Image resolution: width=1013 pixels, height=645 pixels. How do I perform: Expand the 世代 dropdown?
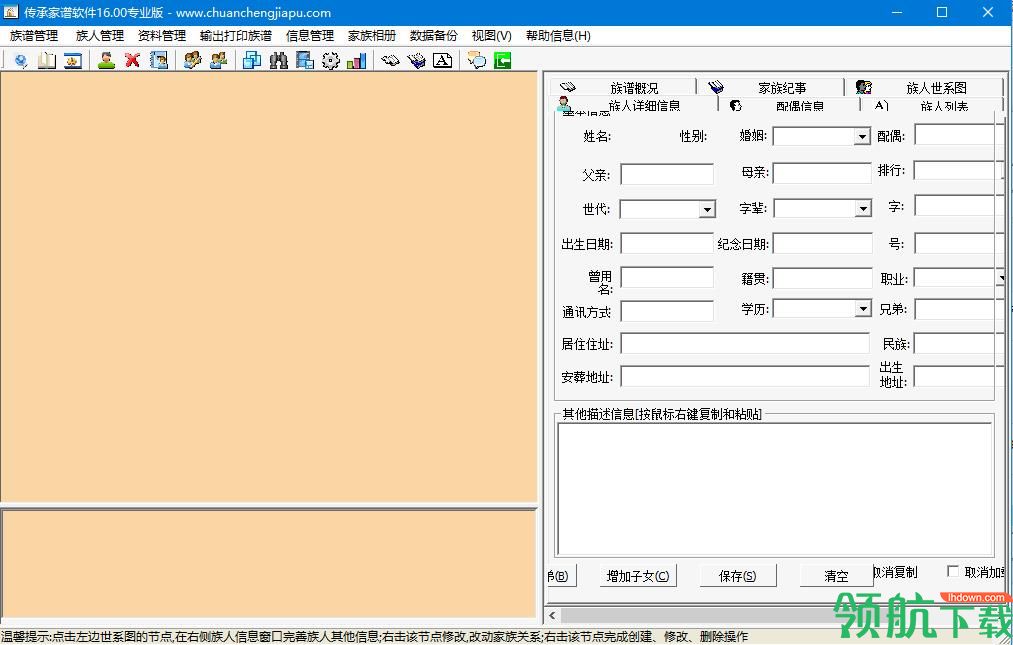pyautogui.click(x=707, y=209)
